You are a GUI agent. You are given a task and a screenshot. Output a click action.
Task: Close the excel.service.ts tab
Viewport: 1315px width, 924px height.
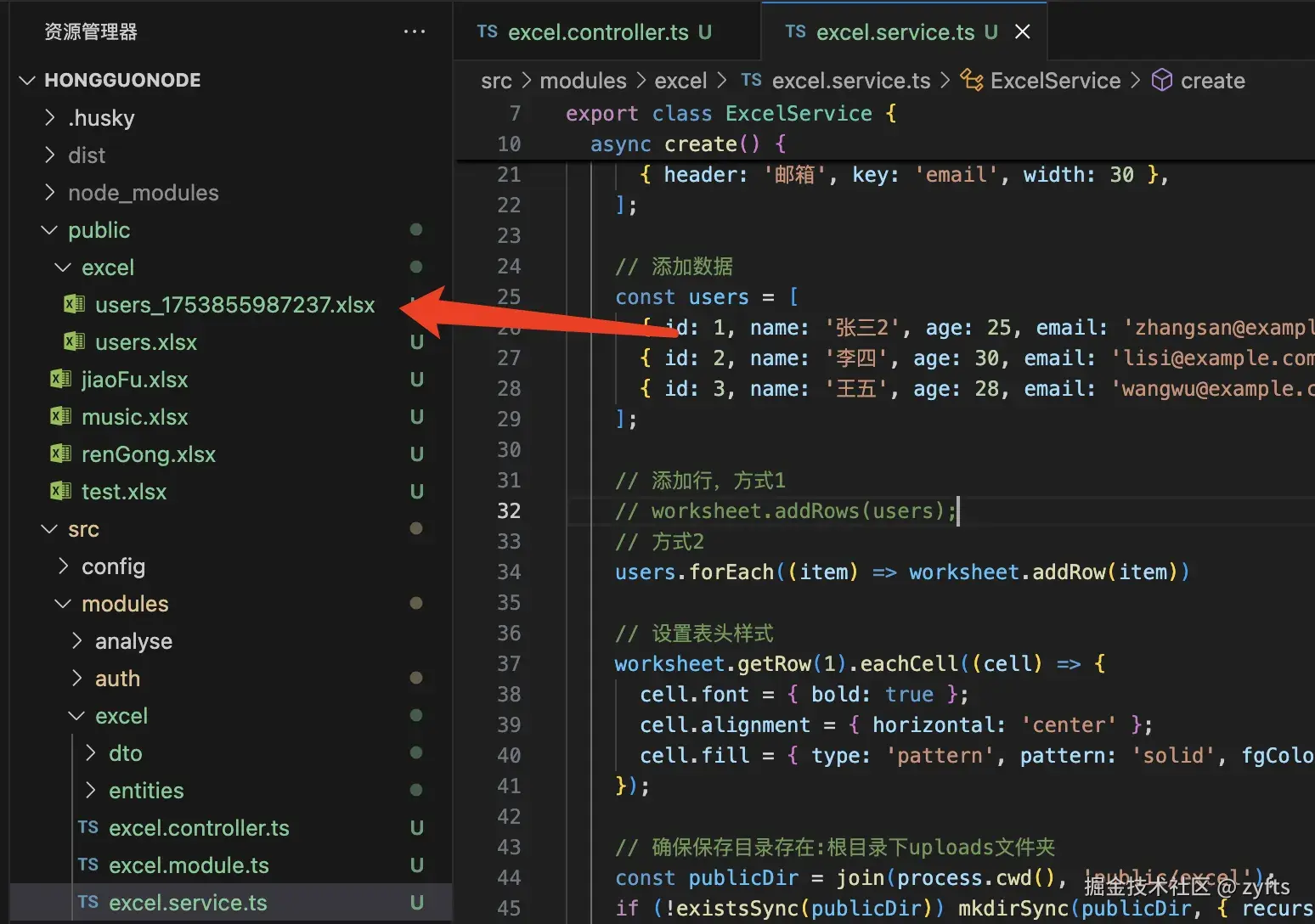coord(1023,31)
